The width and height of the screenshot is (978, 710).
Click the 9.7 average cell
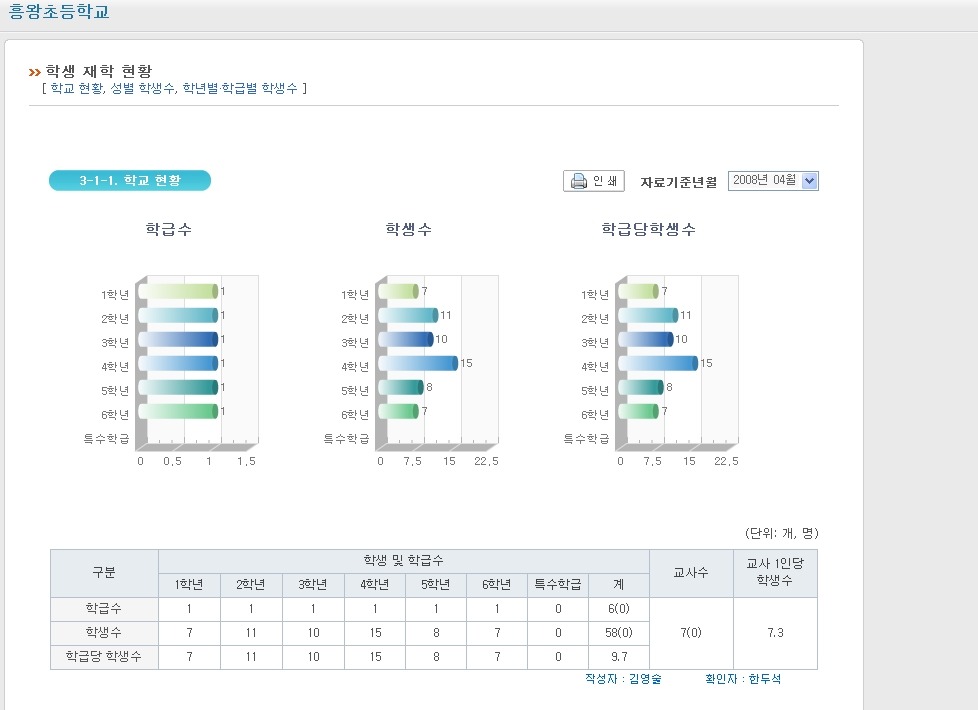(x=619, y=657)
